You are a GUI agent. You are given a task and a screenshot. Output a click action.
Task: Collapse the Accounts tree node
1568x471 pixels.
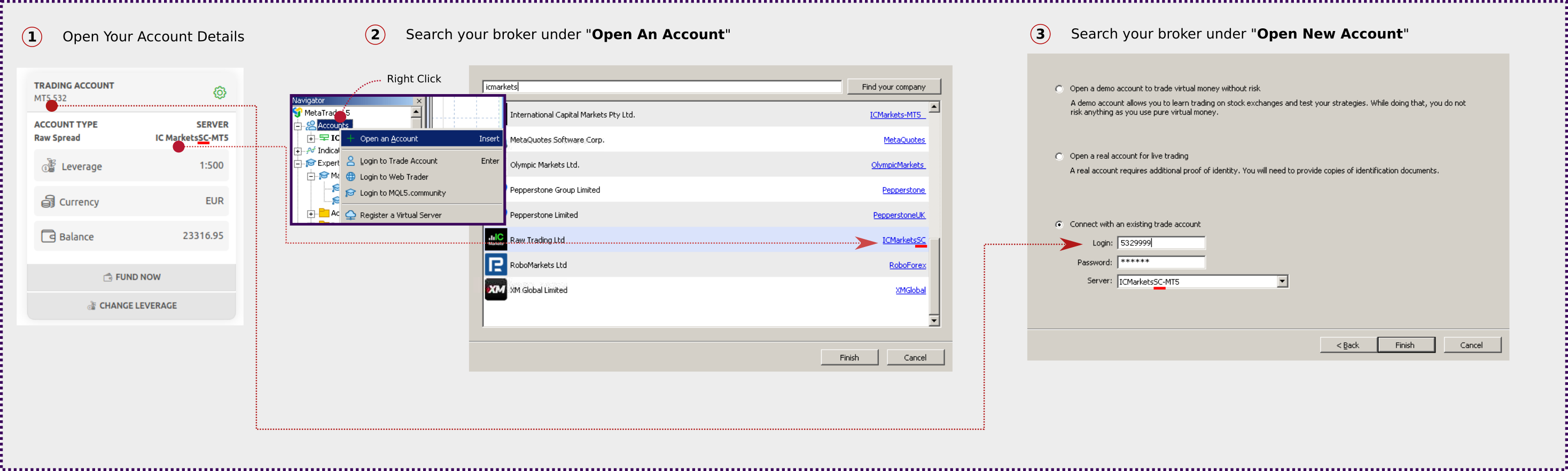tap(298, 126)
